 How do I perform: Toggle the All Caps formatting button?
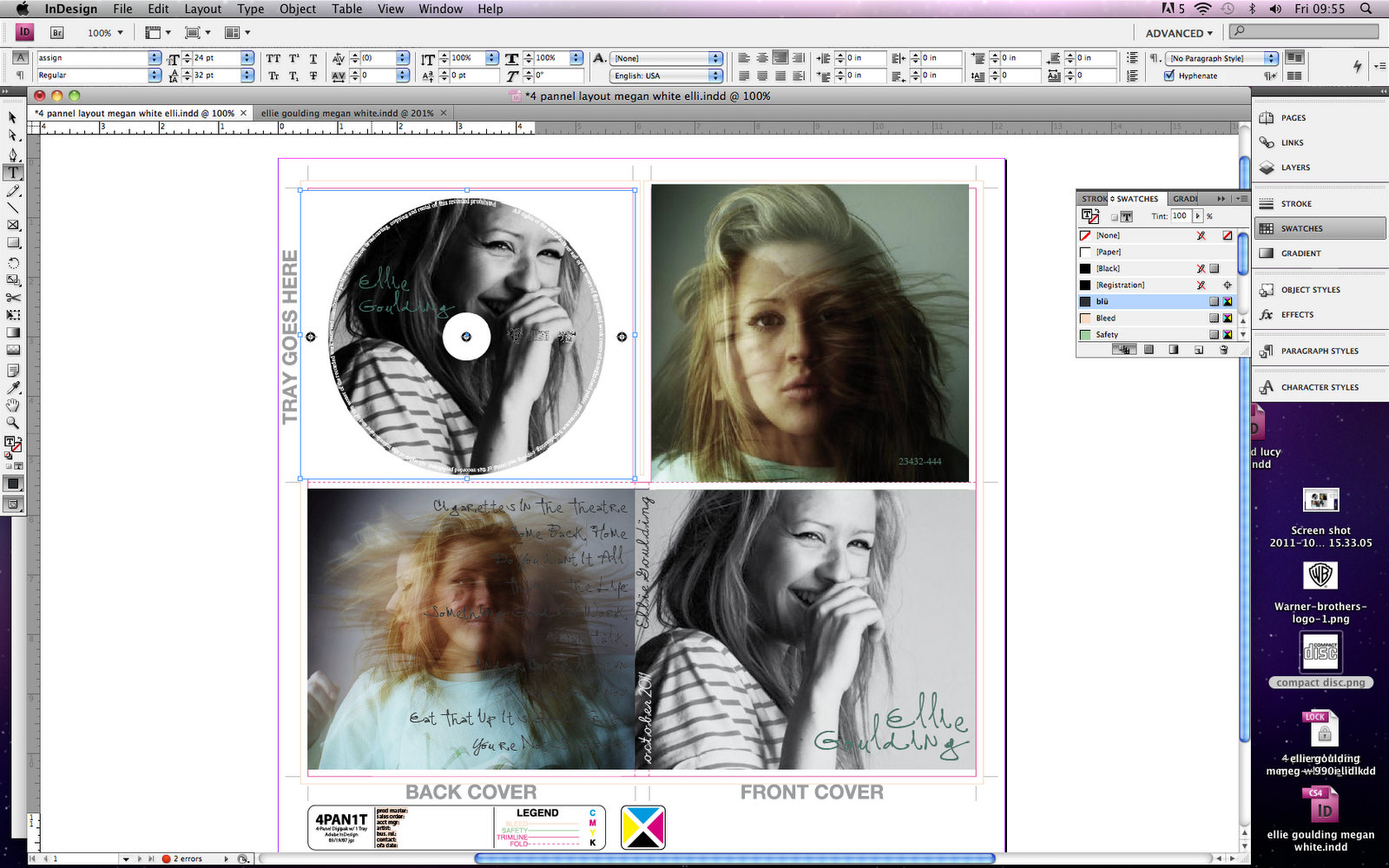click(x=273, y=58)
